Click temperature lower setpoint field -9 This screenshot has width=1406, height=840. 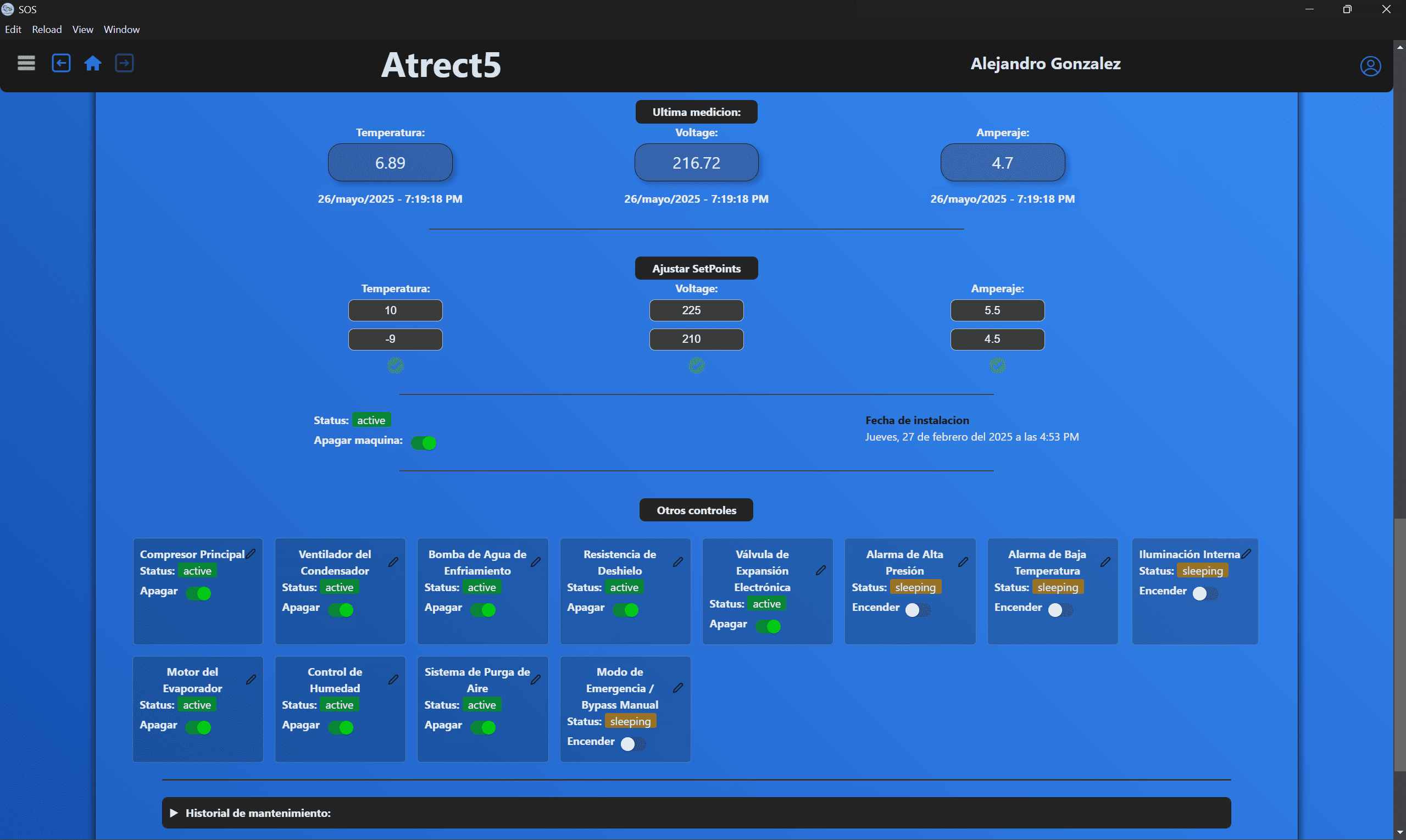(395, 339)
